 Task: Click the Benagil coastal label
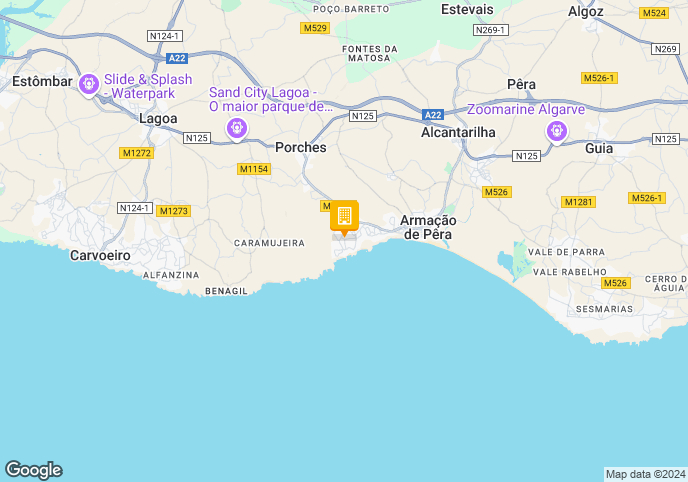(226, 291)
